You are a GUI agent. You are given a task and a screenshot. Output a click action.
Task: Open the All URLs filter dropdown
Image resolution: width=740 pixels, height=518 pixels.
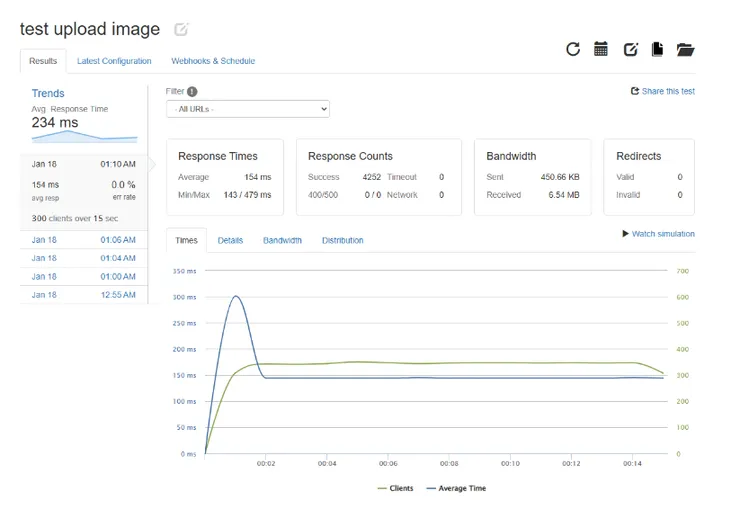coord(248,108)
